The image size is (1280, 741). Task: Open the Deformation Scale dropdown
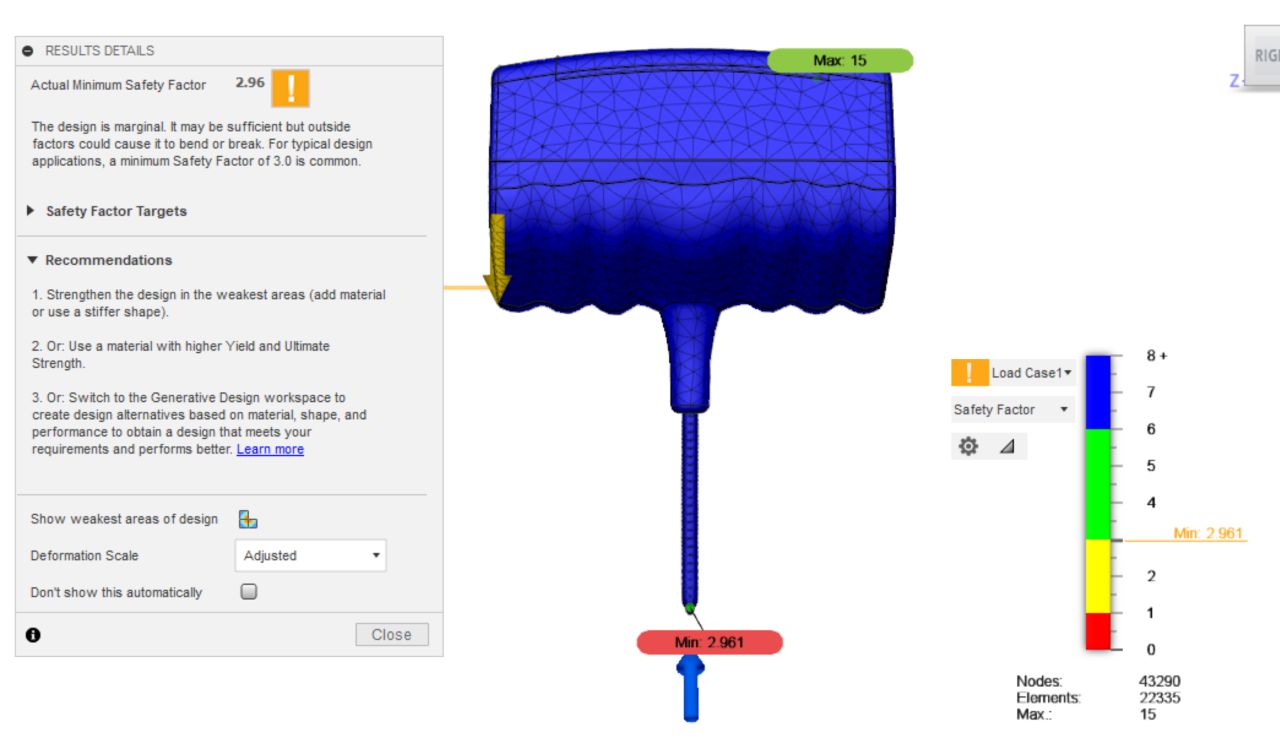[x=310, y=555]
